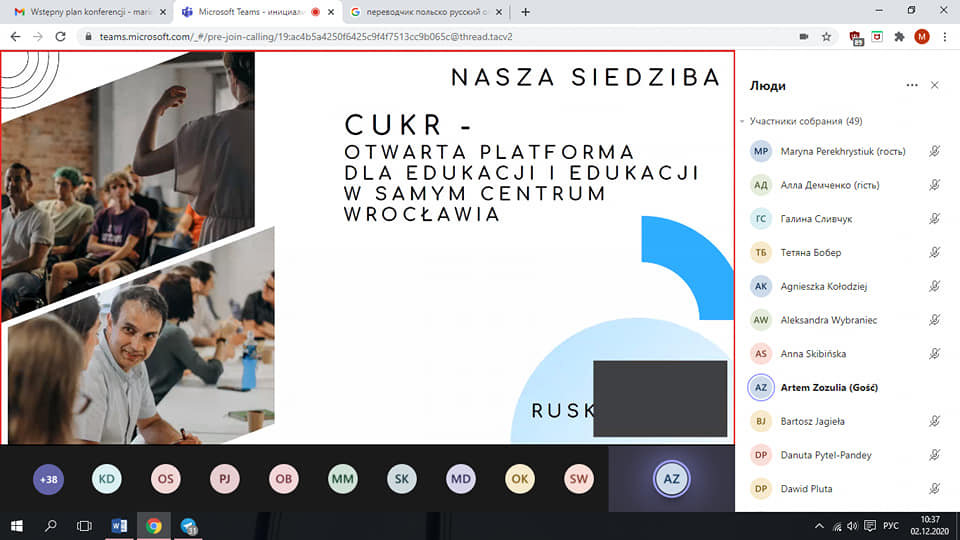This screenshot has height=540, width=960.
Task: Switch to the Gmail Wstępny plan konferencji tab
Action: 91,12
